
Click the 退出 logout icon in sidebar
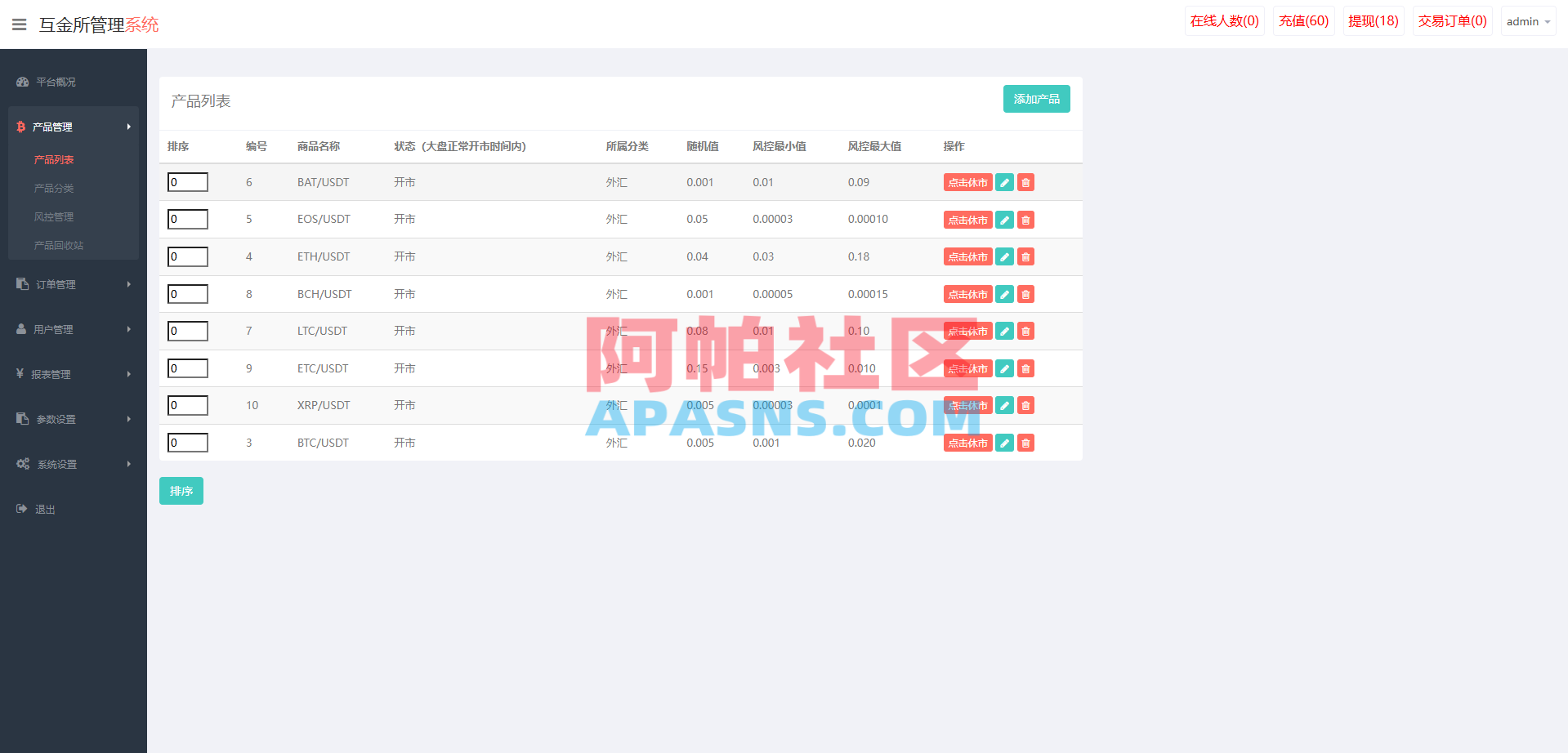pos(22,509)
